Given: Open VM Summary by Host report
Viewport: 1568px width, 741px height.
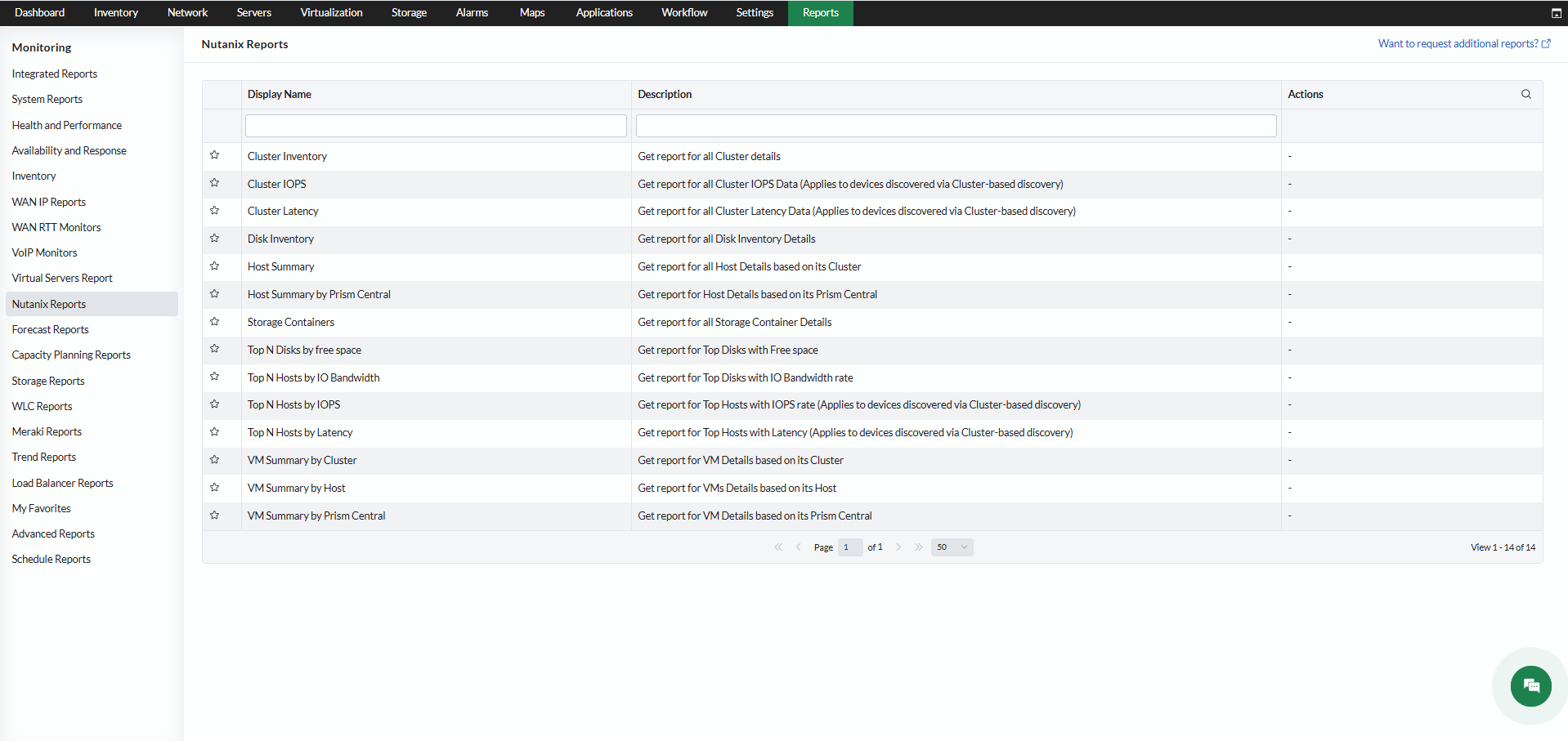Looking at the screenshot, I should 297,488.
